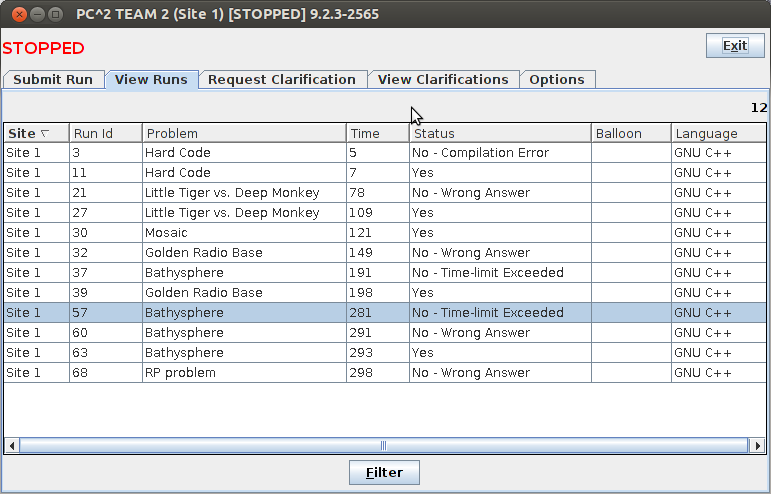
Task: Click the Status column header
Action: click(x=500, y=134)
